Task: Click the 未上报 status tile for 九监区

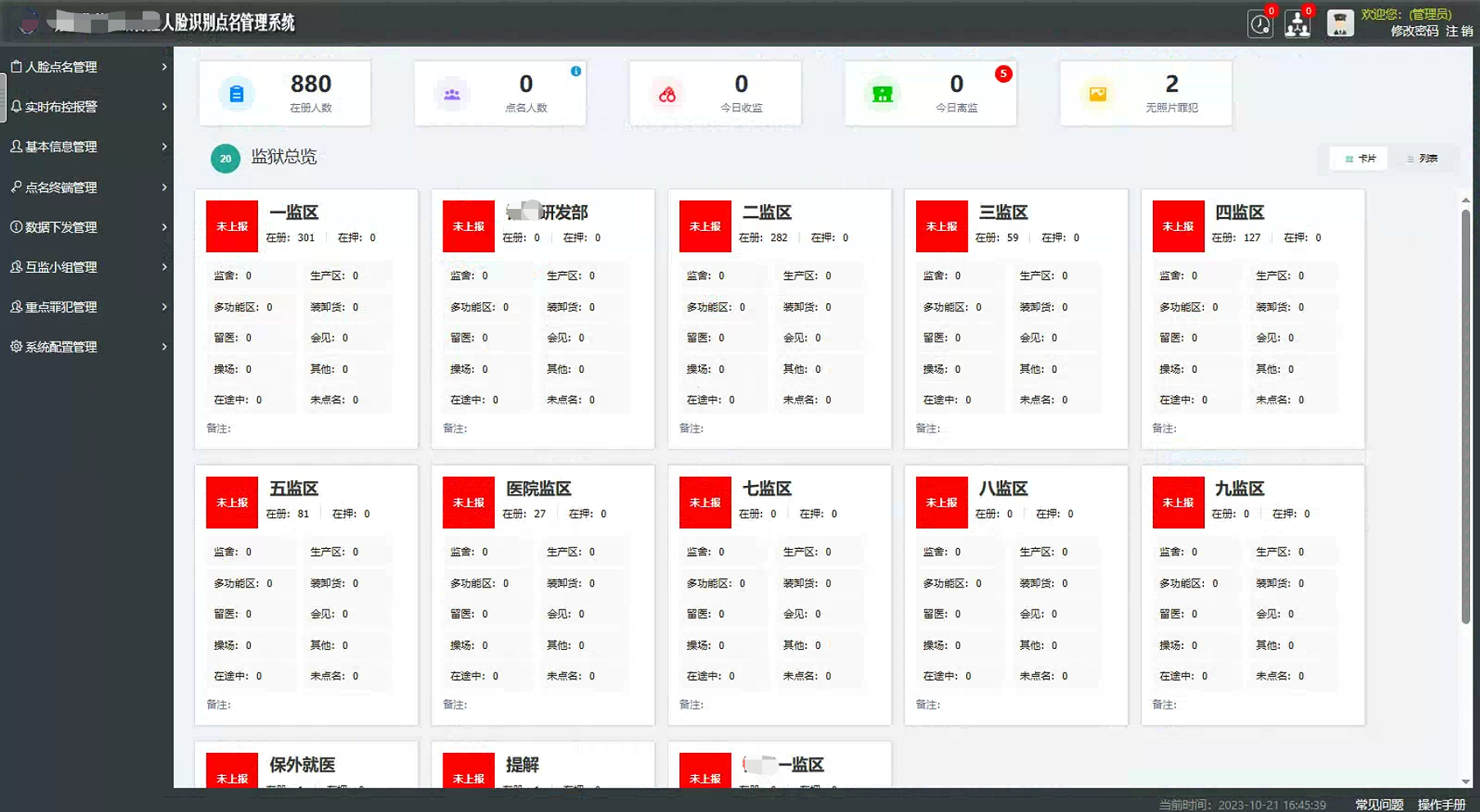Action: pos(1178,502)
